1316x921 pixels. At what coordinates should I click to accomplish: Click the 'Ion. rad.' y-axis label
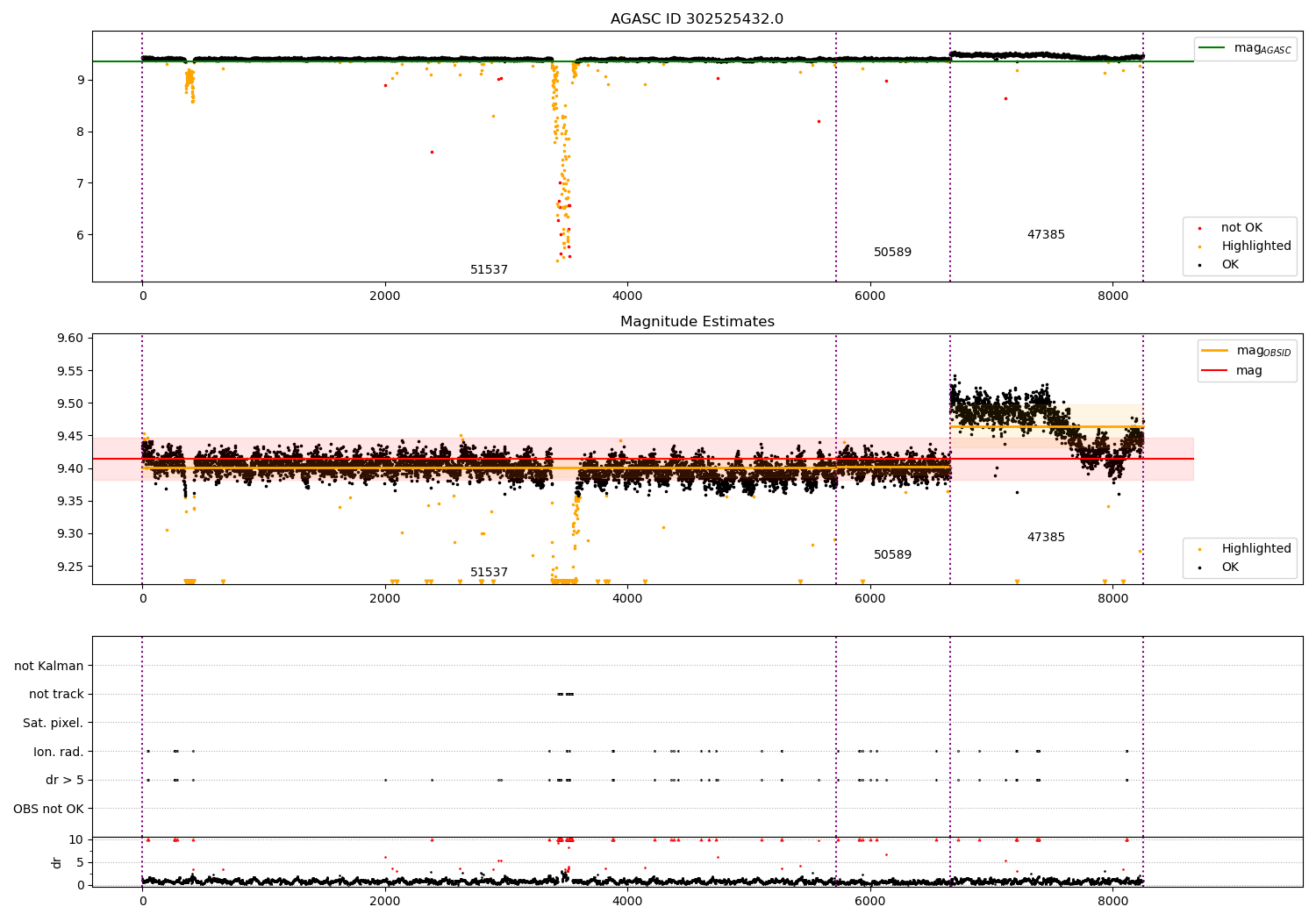pyautogui.click(x=59, y=753)
